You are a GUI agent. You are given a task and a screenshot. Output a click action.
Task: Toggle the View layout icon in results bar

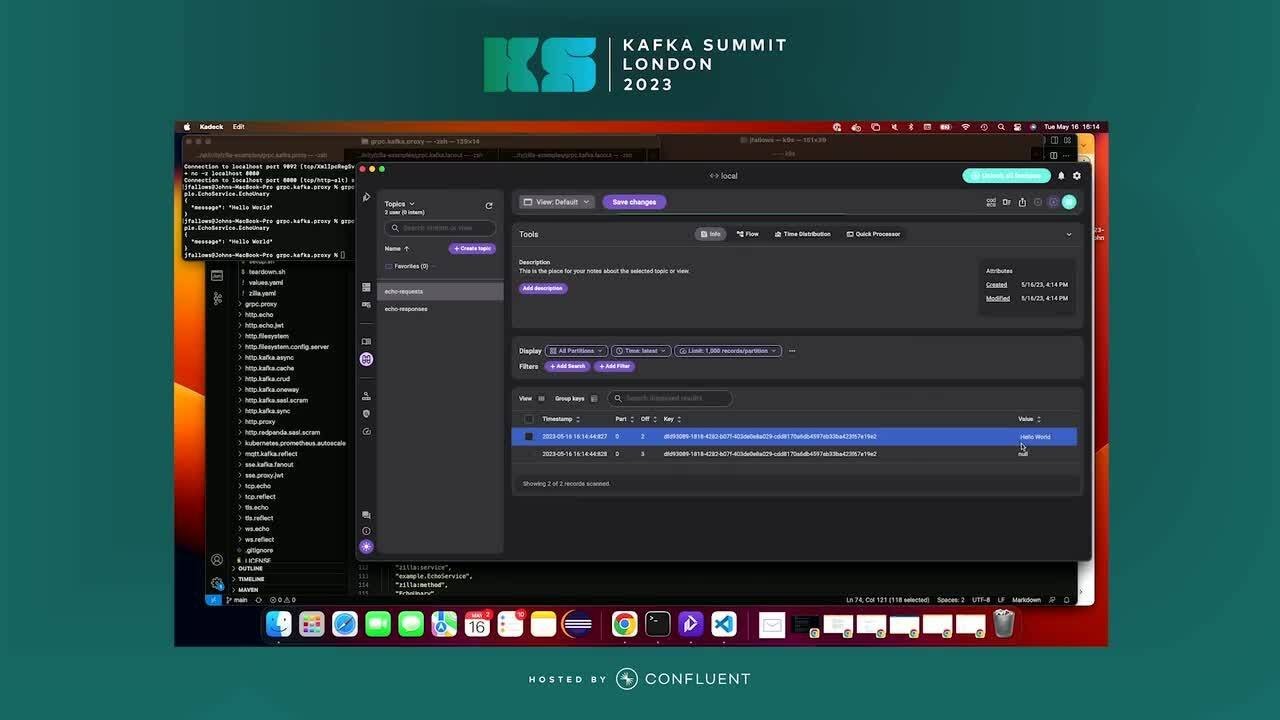[x=541, y=399]
